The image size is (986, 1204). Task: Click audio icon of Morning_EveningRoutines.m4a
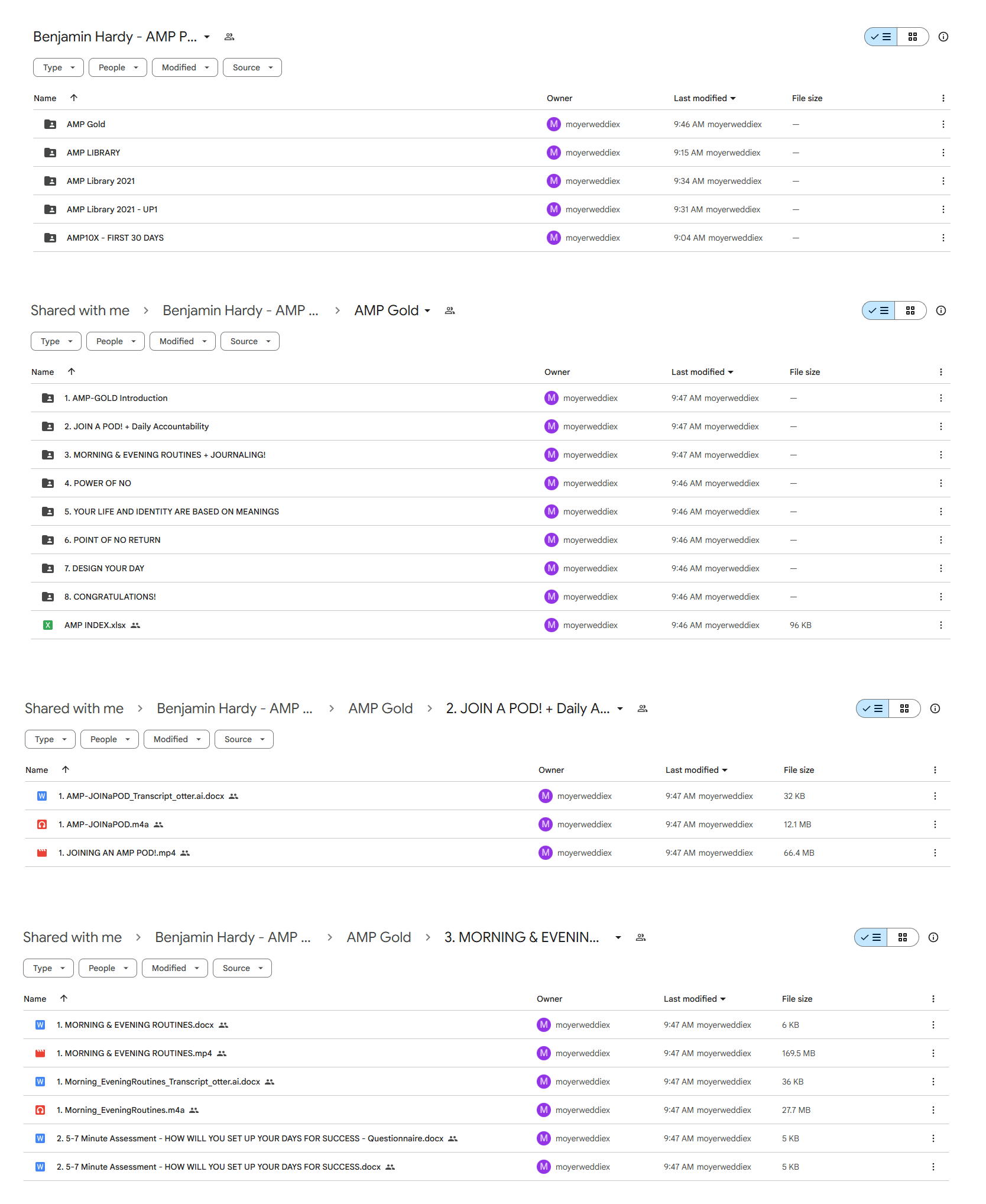coord(40,1110)
